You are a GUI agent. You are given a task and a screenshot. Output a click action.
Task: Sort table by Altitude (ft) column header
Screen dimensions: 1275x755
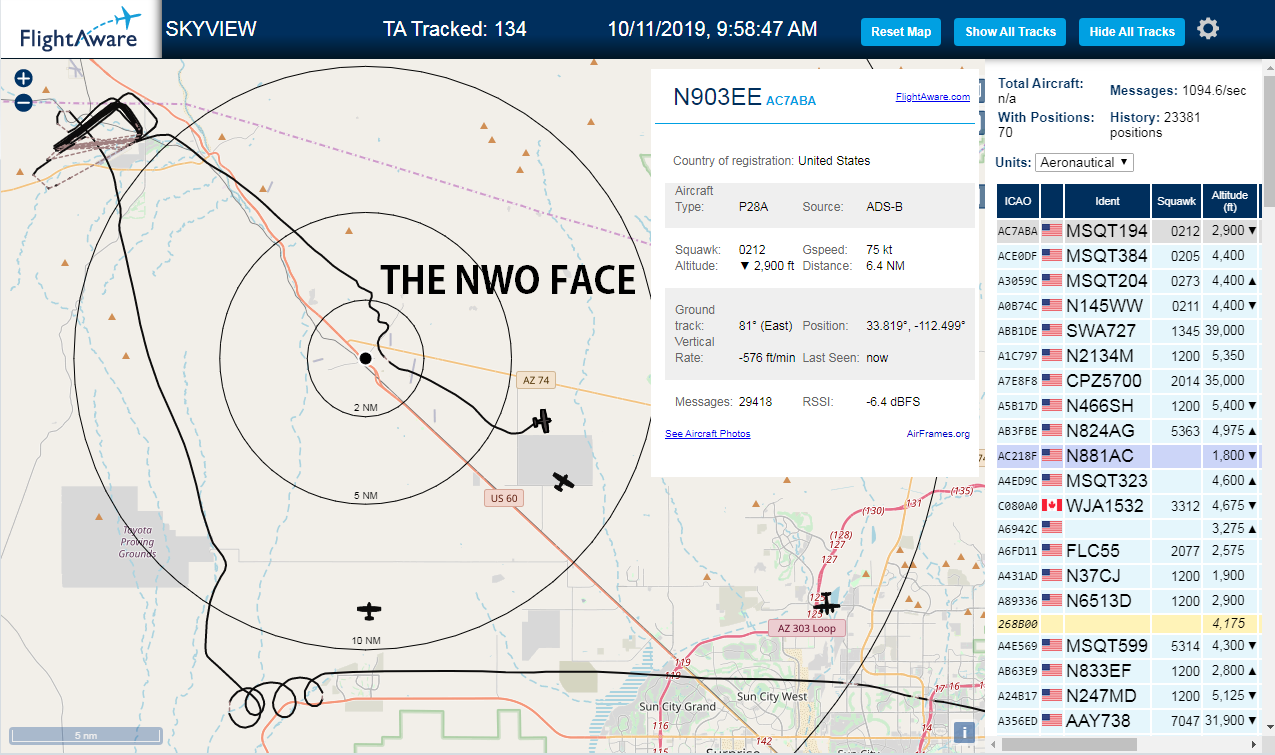[1230, 200]
